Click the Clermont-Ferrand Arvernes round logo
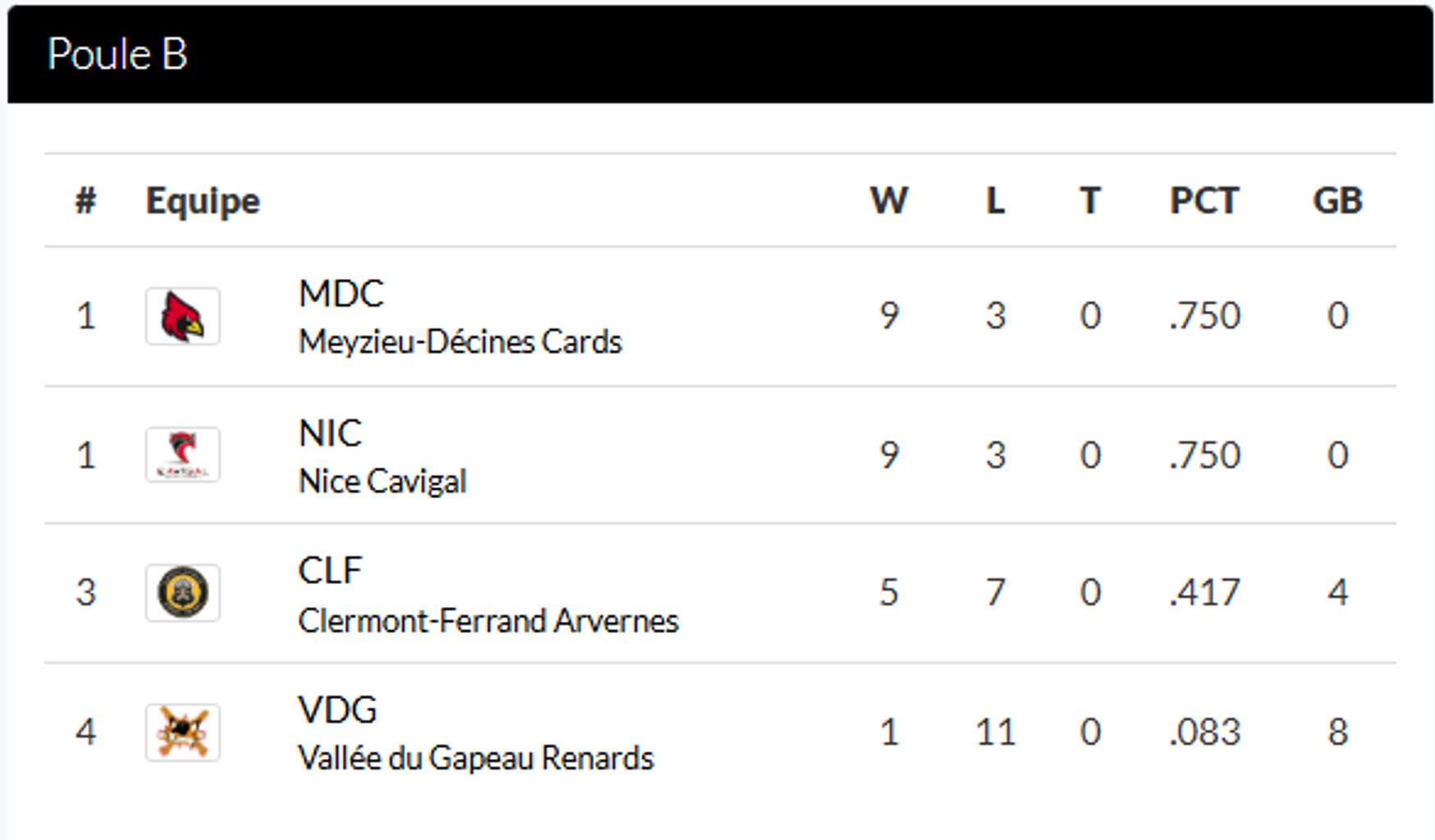 (182, 593)
